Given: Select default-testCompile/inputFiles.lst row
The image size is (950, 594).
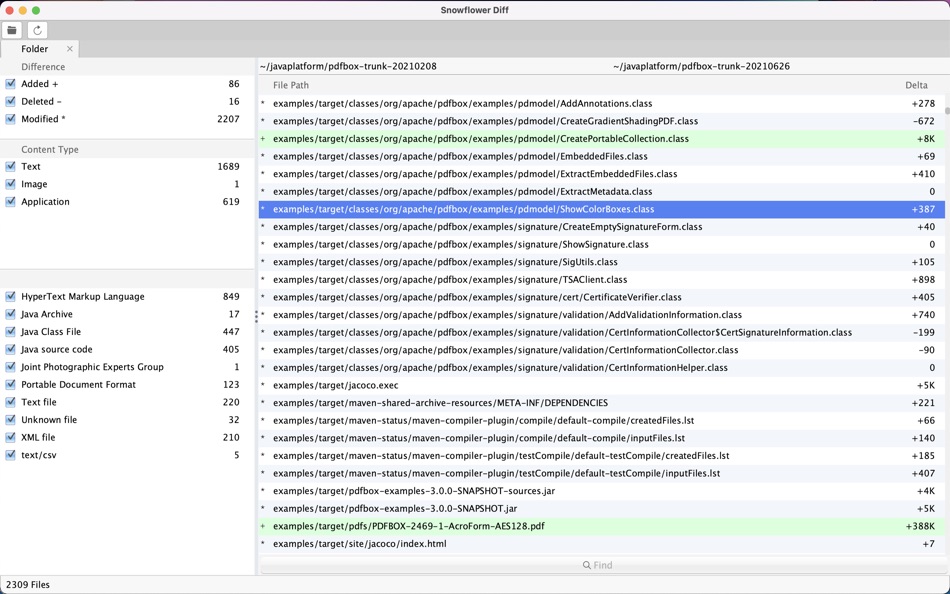Looking at the screenshot, I should [602, 473].
